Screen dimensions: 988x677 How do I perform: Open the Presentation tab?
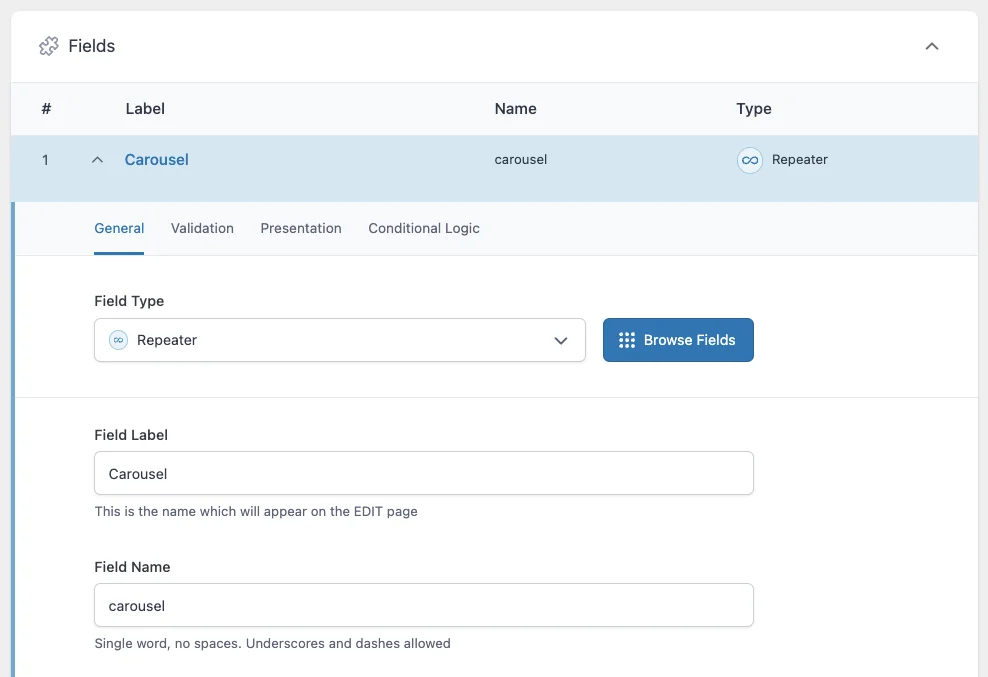[301, 228]
